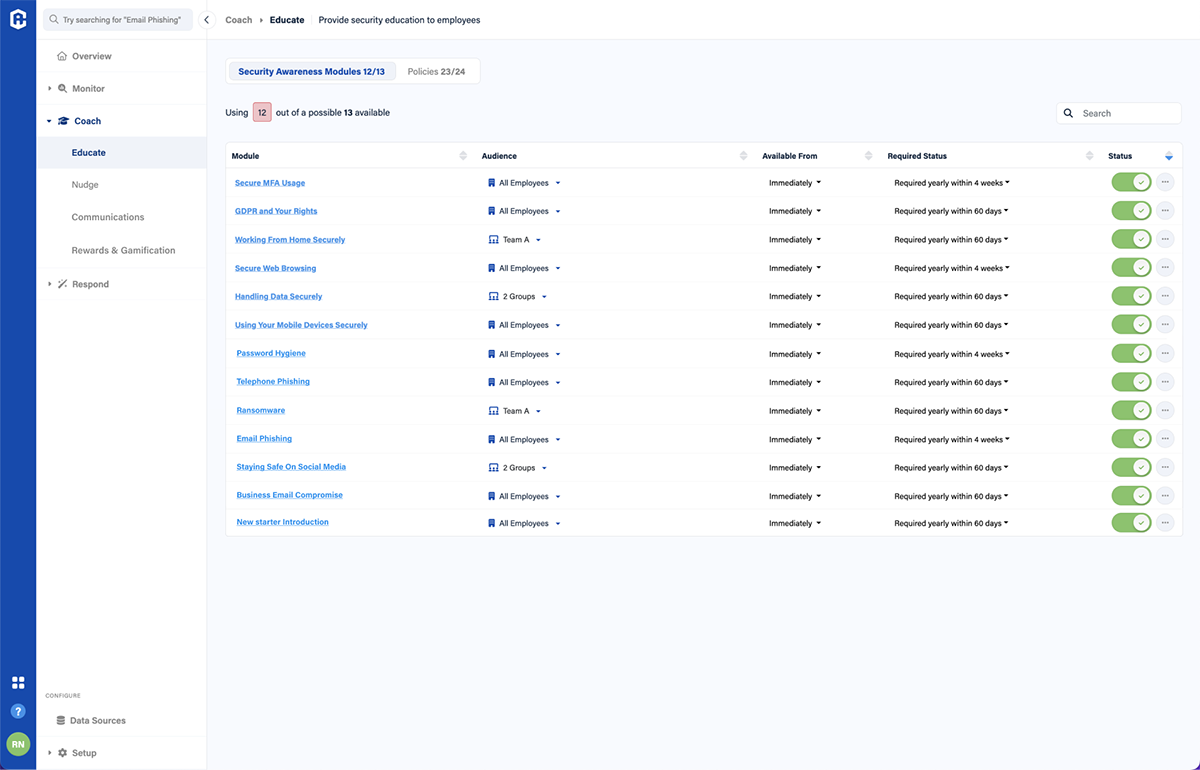Click the Coach breadcrumb link
The image size is (1200, 770).
[x=238, y=19]
